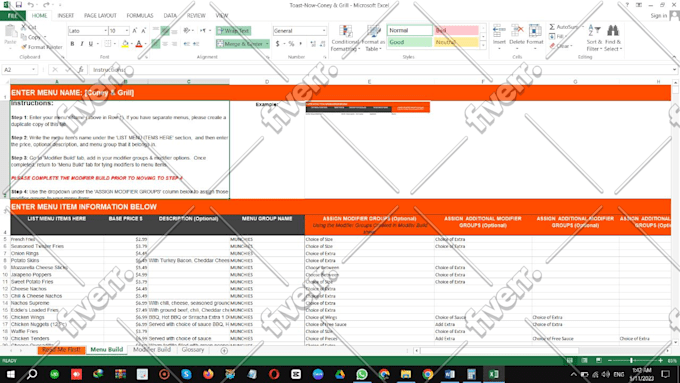The height and width of the screenshot is (383, 680).
Task: Switch to the PAGE LAYOUT tab
Action: click(100, 16)
